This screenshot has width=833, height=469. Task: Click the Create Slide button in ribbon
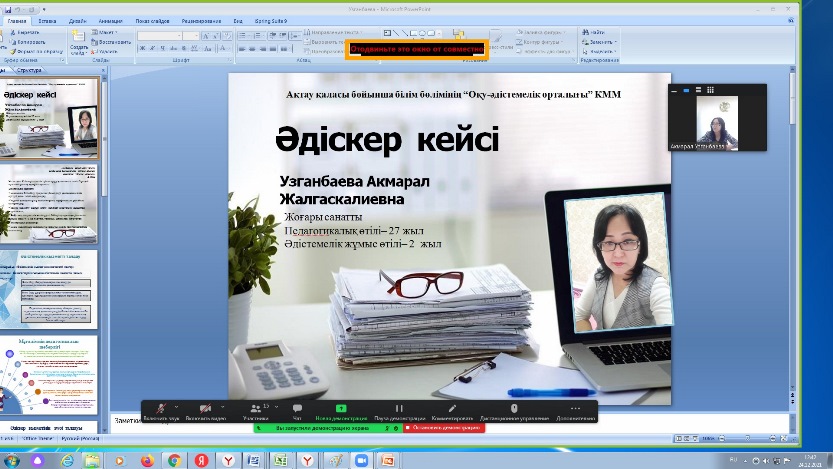click(x=80, y=48)
